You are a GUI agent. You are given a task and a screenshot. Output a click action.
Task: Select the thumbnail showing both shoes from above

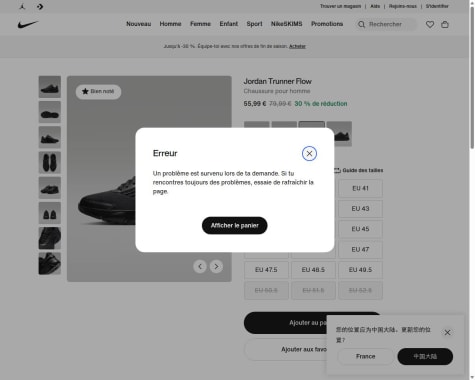[x=50, y=163]
